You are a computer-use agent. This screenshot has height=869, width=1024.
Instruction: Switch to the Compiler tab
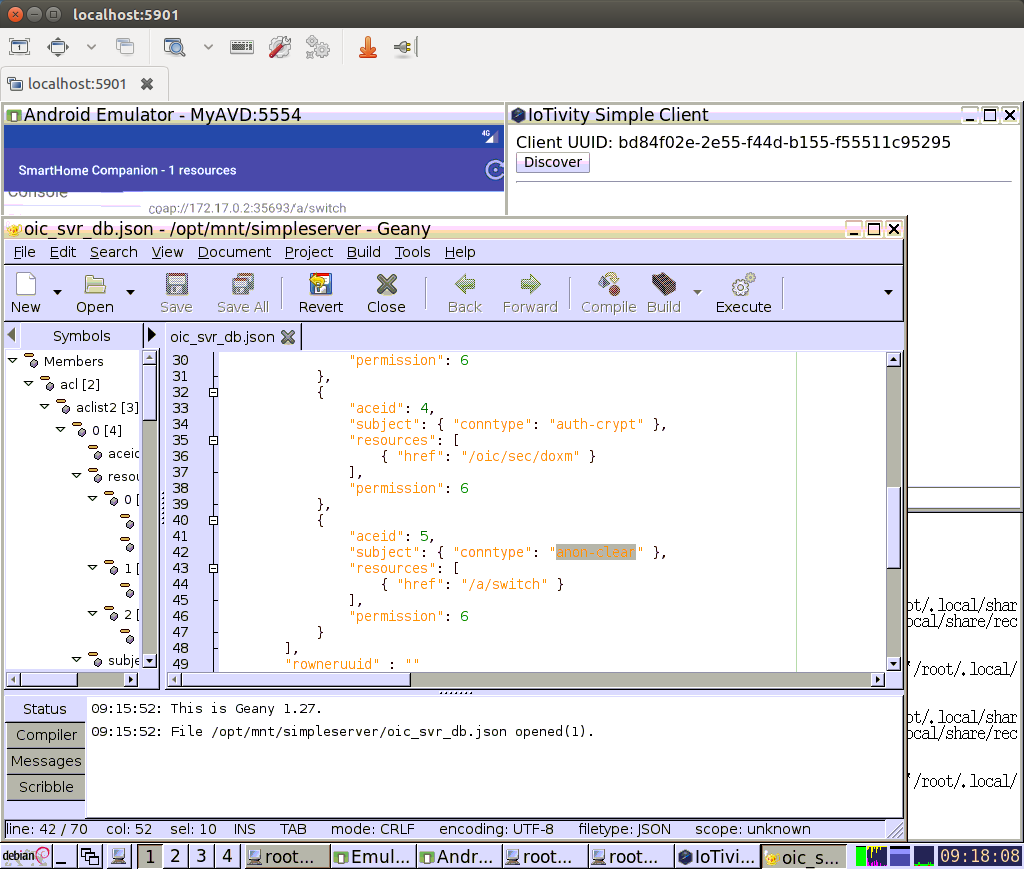pyautogui.click(x=46, y=735)
